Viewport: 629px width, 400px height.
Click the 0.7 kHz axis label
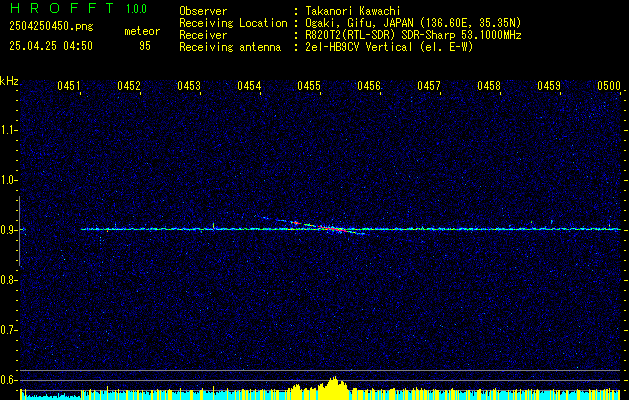(x=9, y=330)
